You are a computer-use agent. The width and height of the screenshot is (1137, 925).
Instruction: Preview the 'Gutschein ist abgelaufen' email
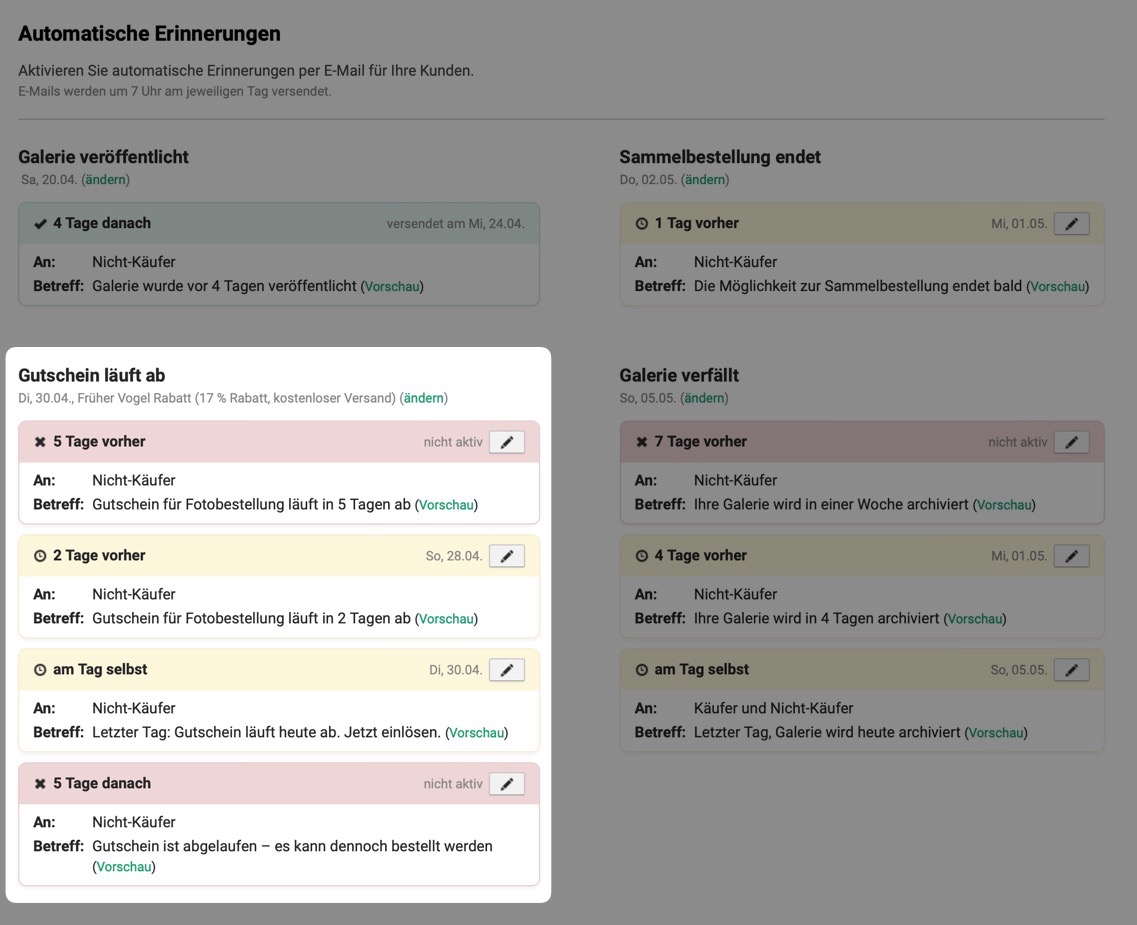(x=124, y=867)
